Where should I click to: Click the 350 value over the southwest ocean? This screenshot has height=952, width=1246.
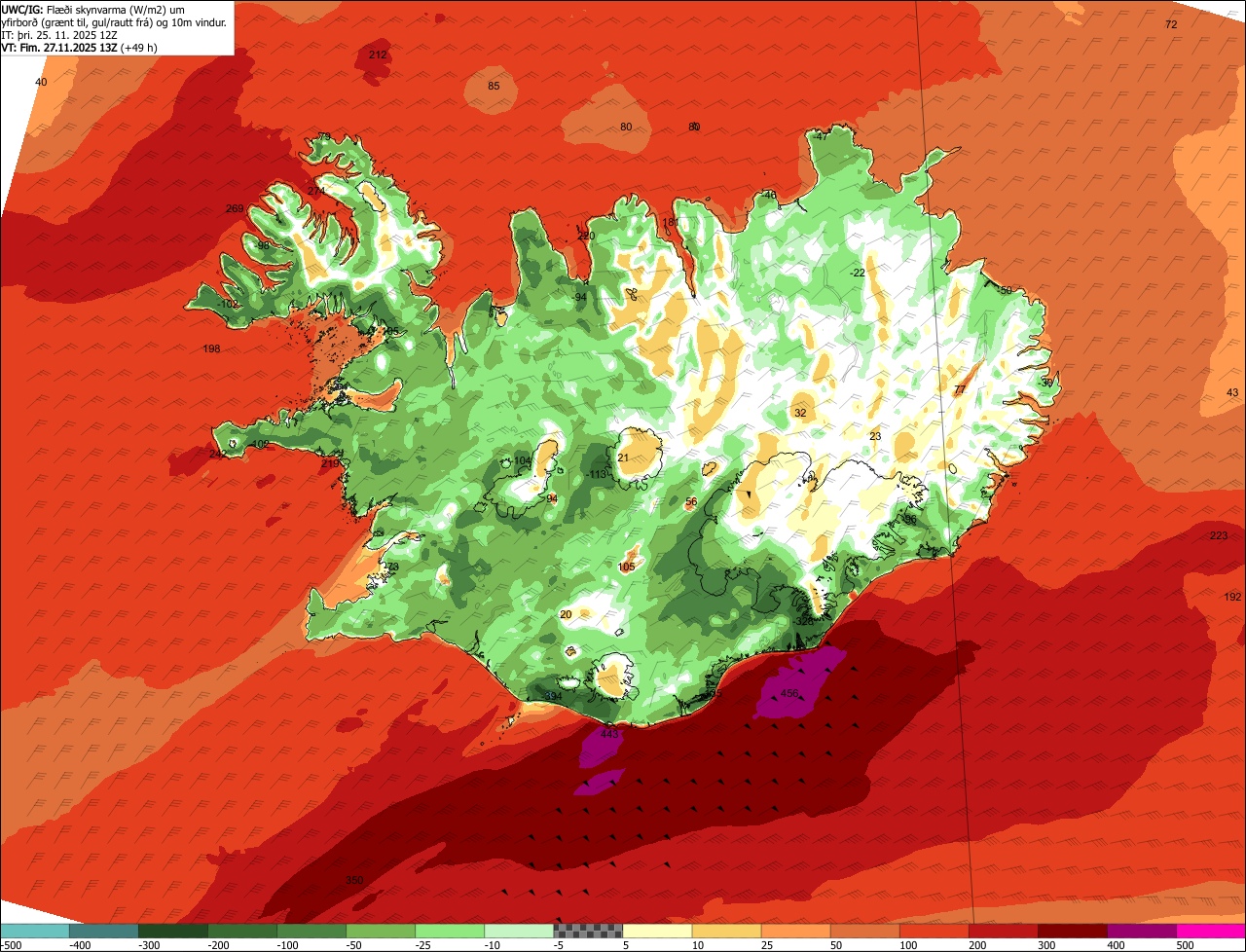click(354, 880)
